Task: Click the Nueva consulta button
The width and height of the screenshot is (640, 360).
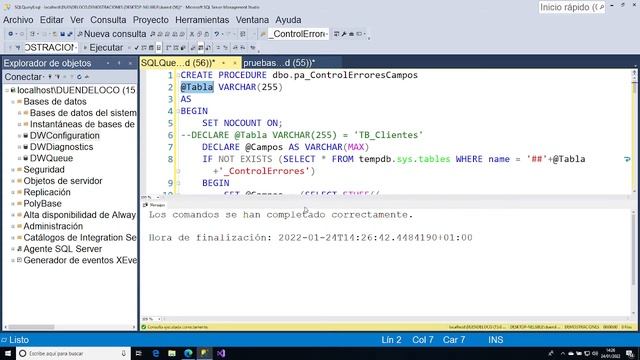Action: (x=111, y=34)
